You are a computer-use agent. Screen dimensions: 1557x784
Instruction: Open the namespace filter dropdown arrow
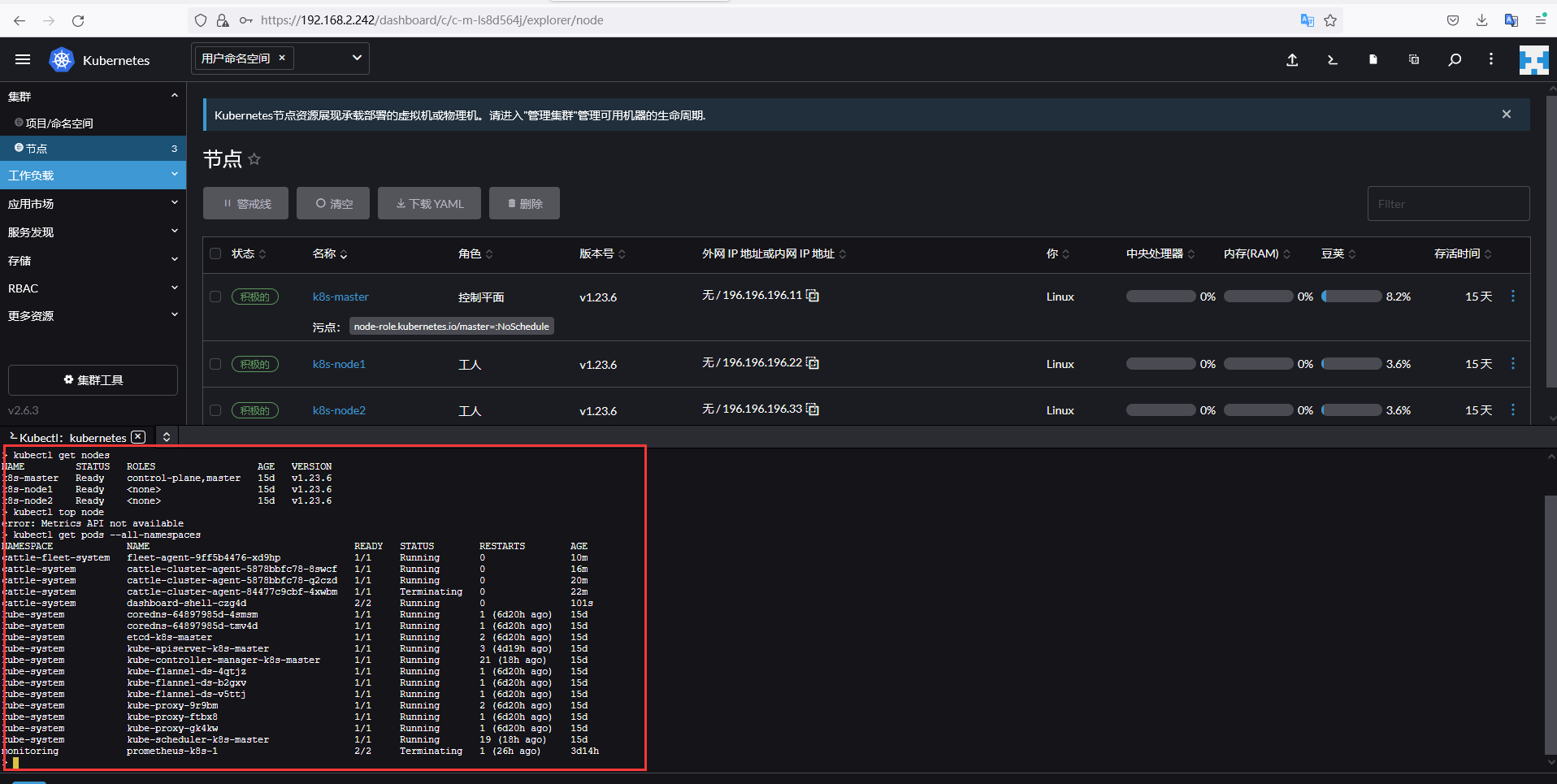[x=357, y=58]
